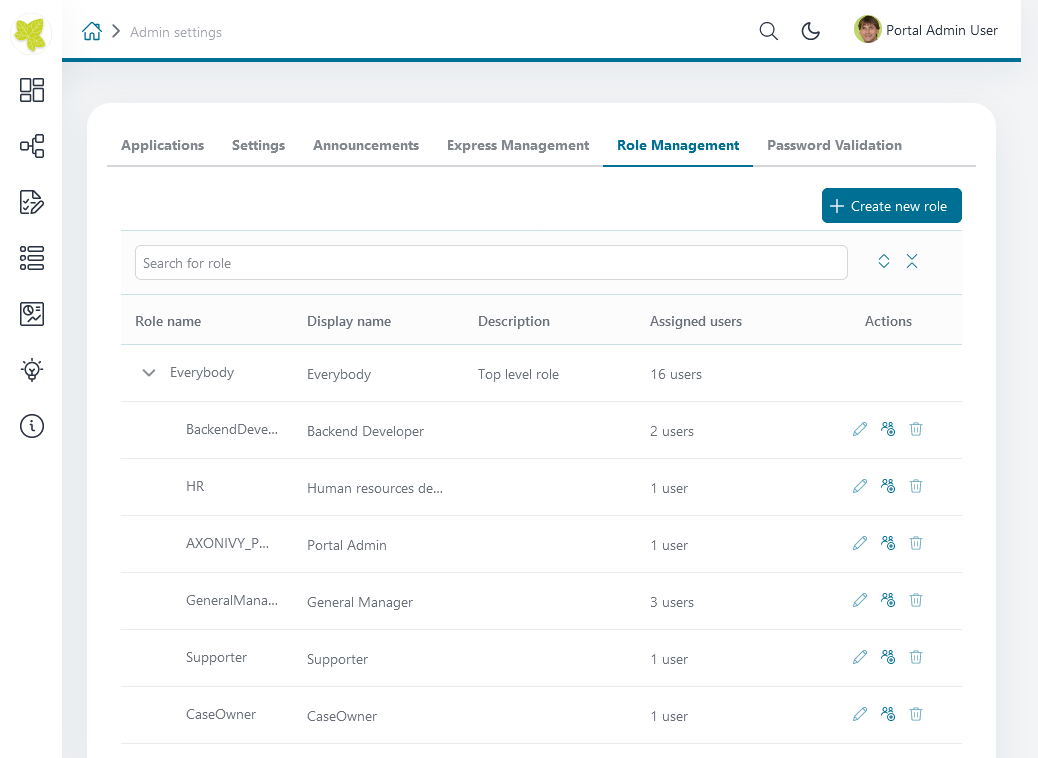Open the statistics chart sidebar icon
Screen dimensions: 1038x758
tap(32, 314)
